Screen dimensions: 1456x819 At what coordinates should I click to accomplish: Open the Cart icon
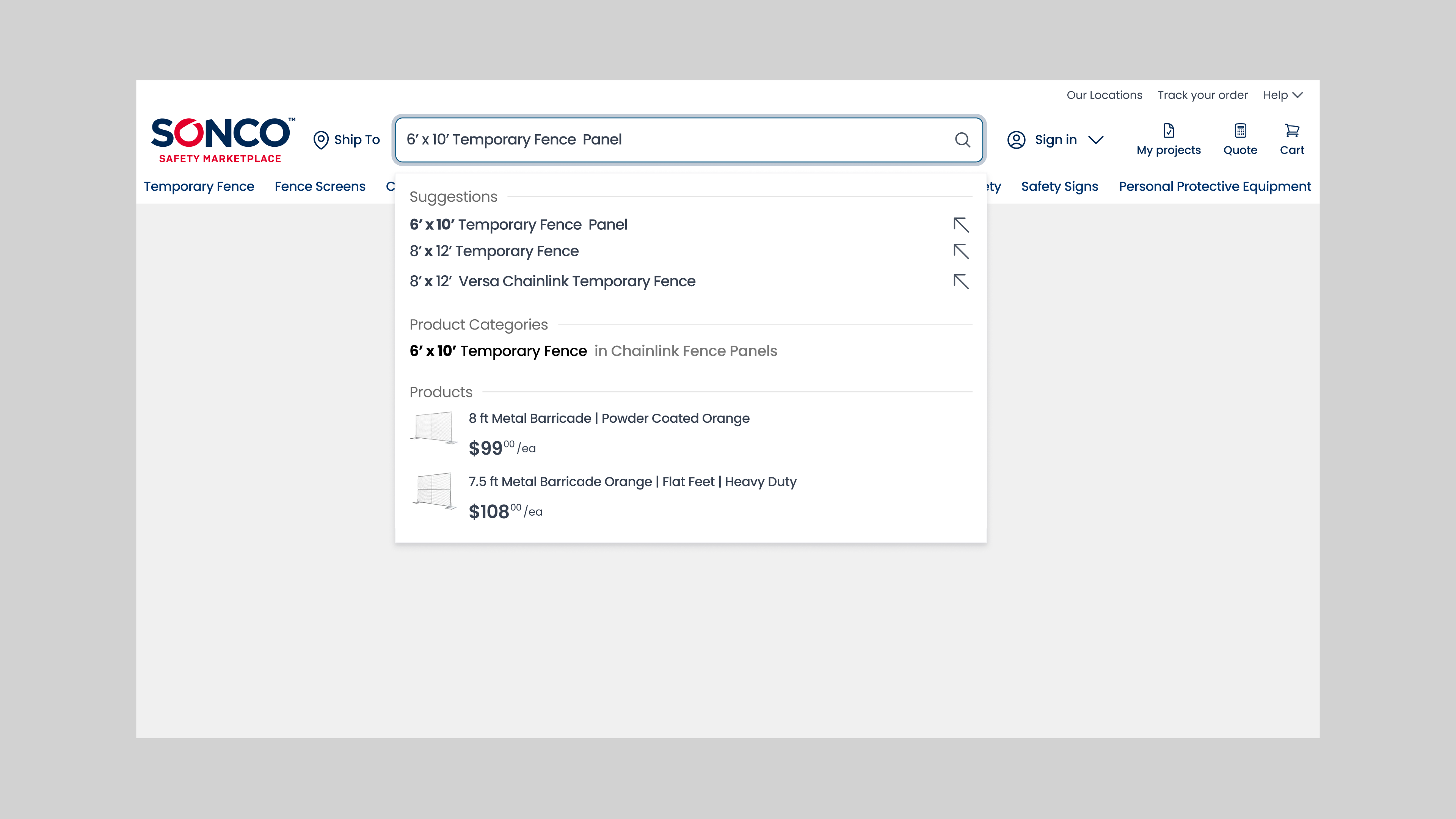pos(1292,130)
